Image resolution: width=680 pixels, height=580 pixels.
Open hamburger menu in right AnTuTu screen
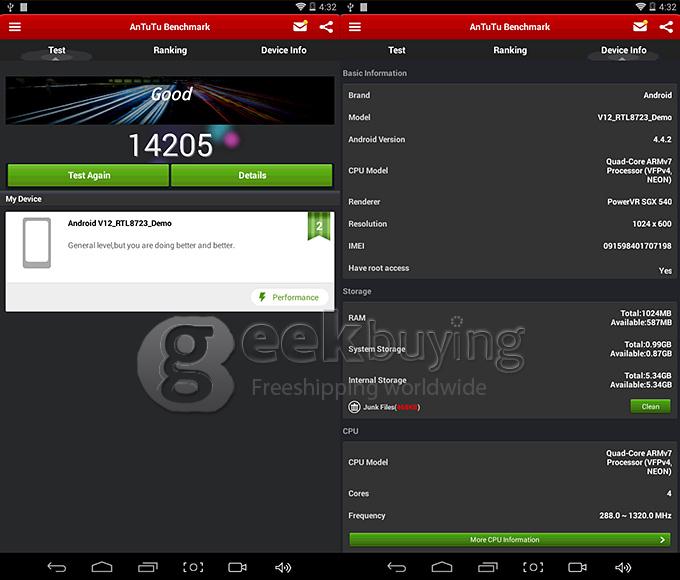coord(355,27)
